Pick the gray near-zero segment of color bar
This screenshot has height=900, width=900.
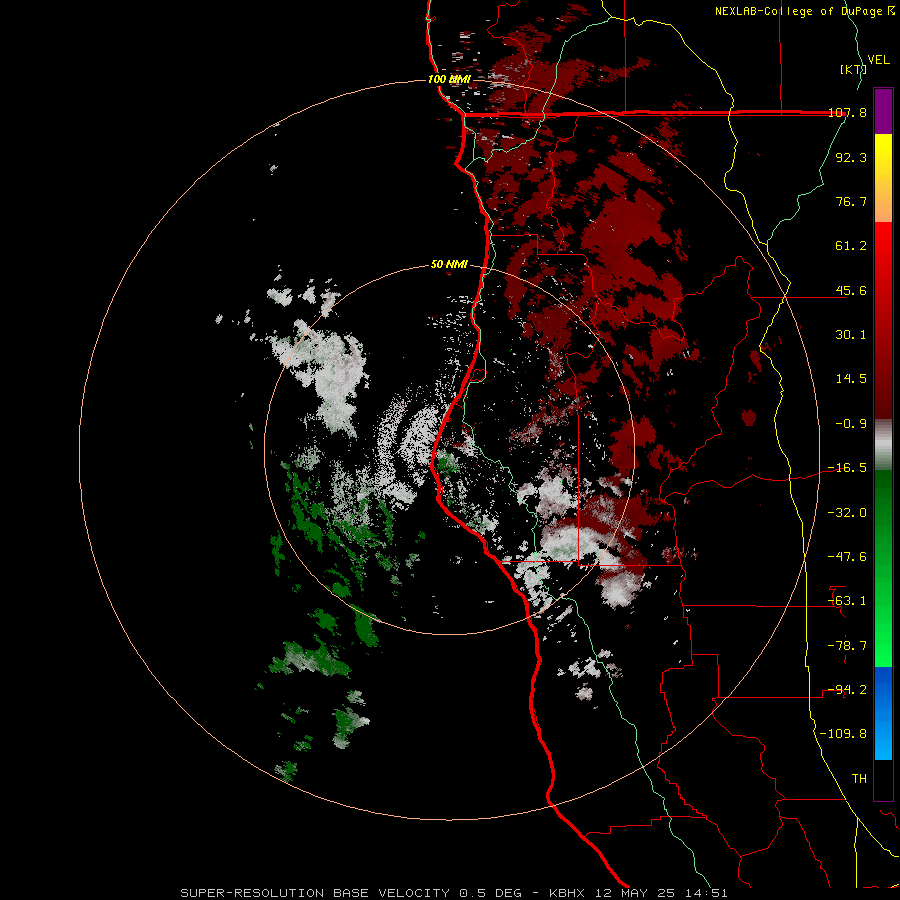pyautogui.click(x=883, y=445)
